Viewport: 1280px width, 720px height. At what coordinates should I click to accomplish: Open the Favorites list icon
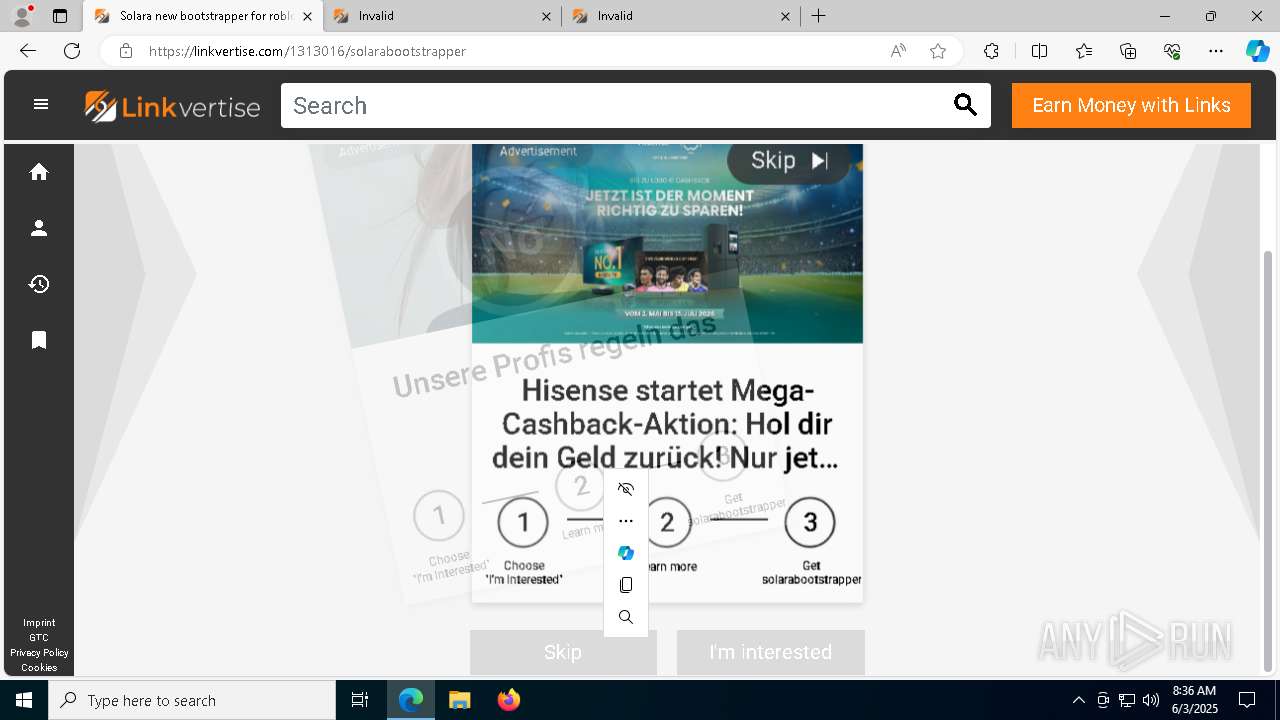[1084, 51]
